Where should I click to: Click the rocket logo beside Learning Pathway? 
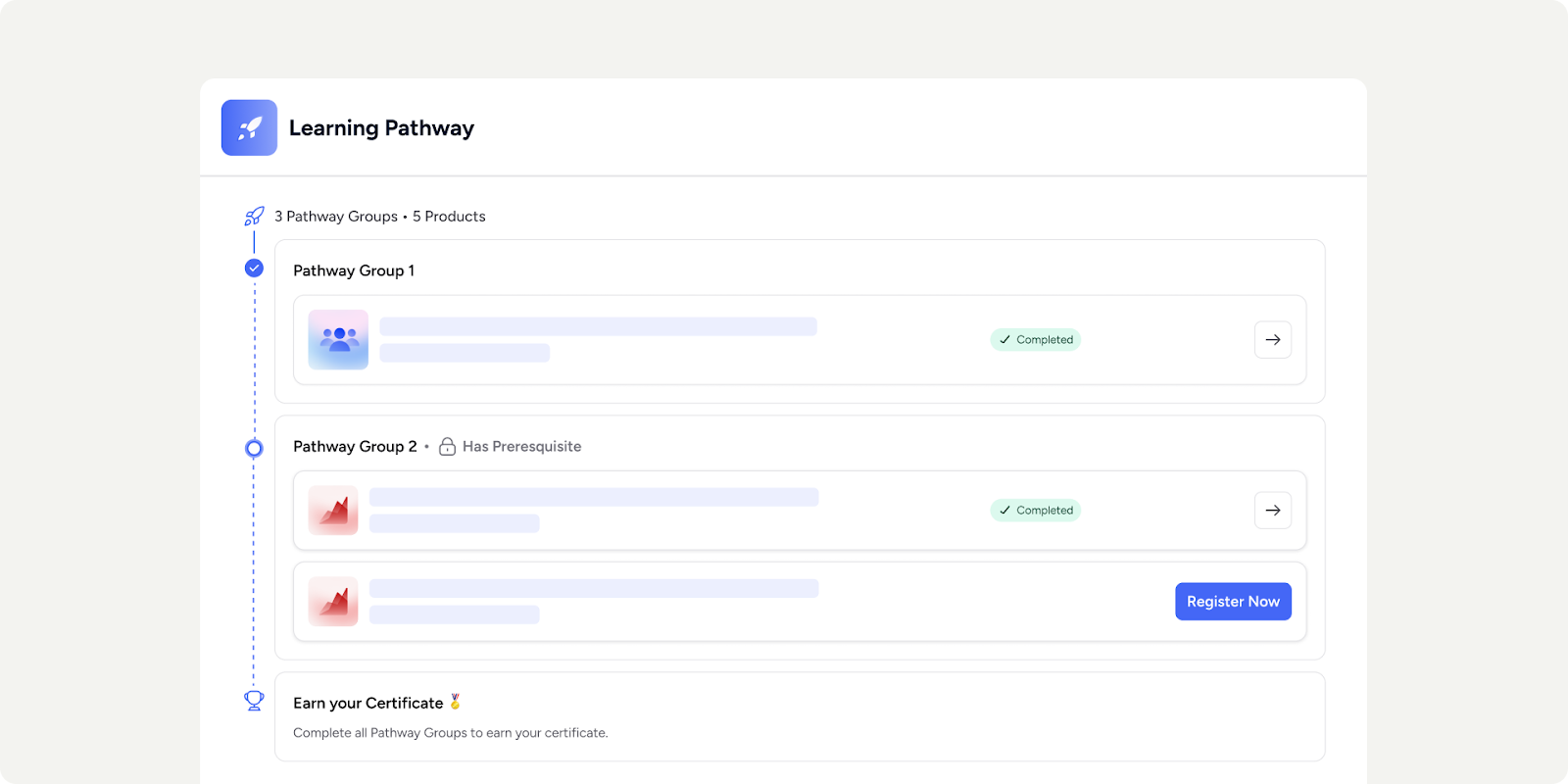point(249,127)
